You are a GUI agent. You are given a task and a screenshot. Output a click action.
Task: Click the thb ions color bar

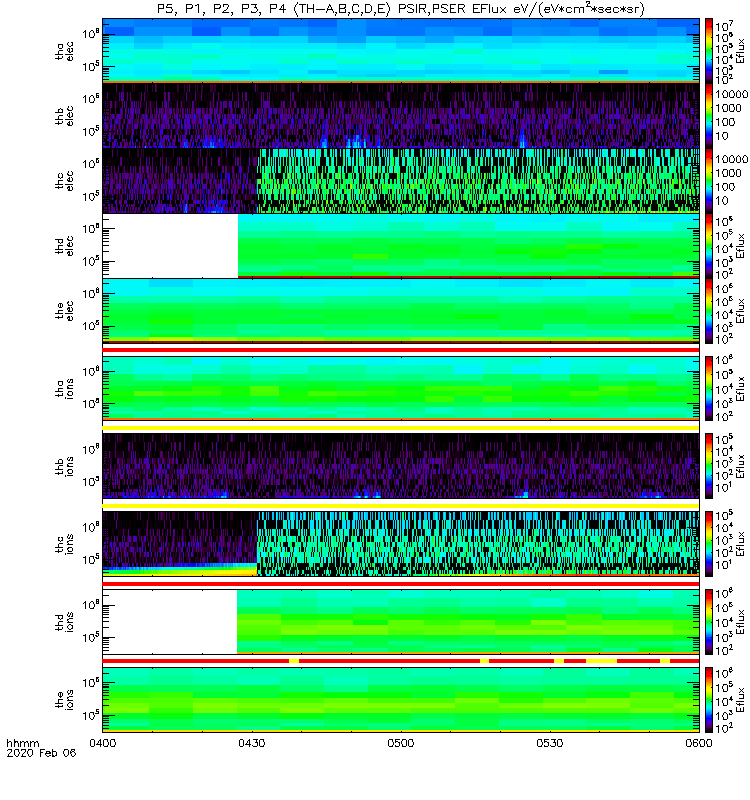[x=709, y=466]
